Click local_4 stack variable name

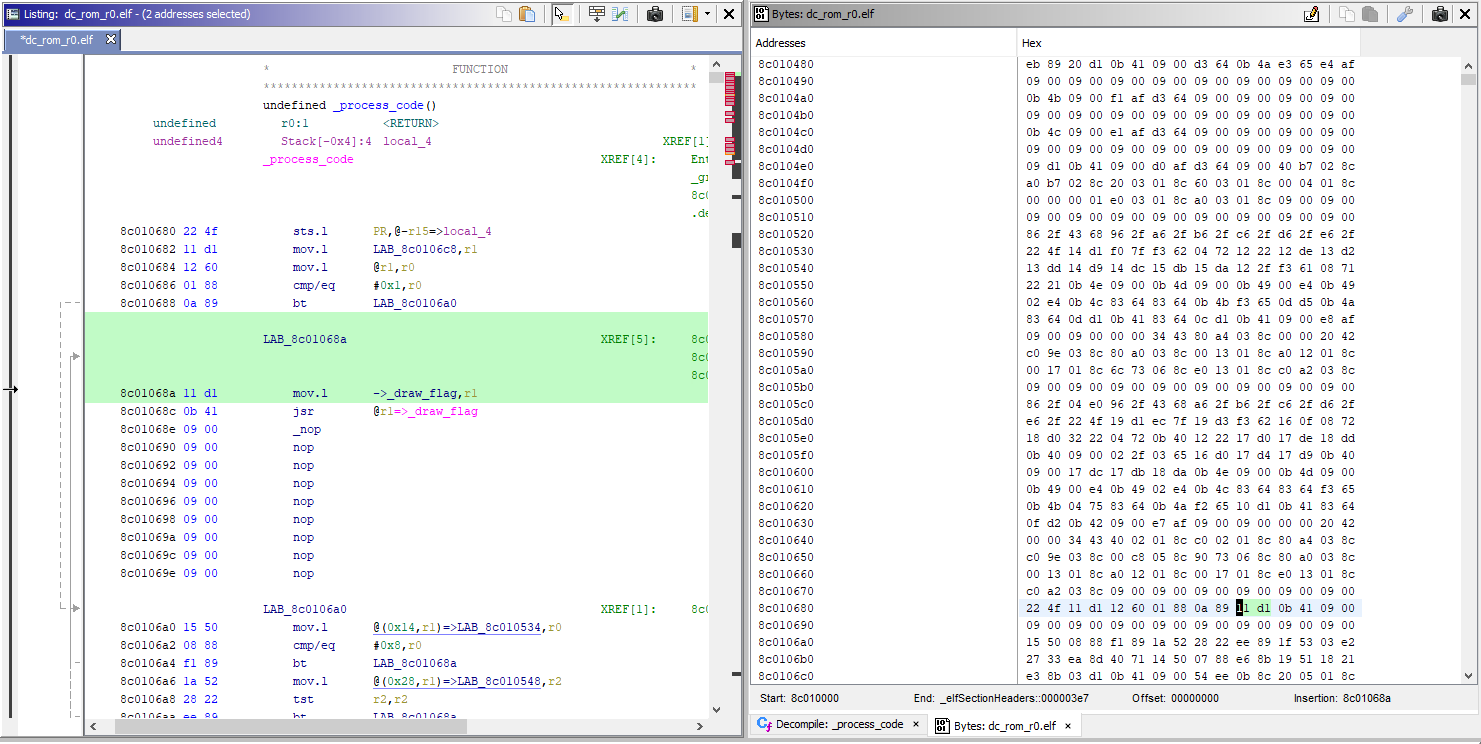[408, 141]
